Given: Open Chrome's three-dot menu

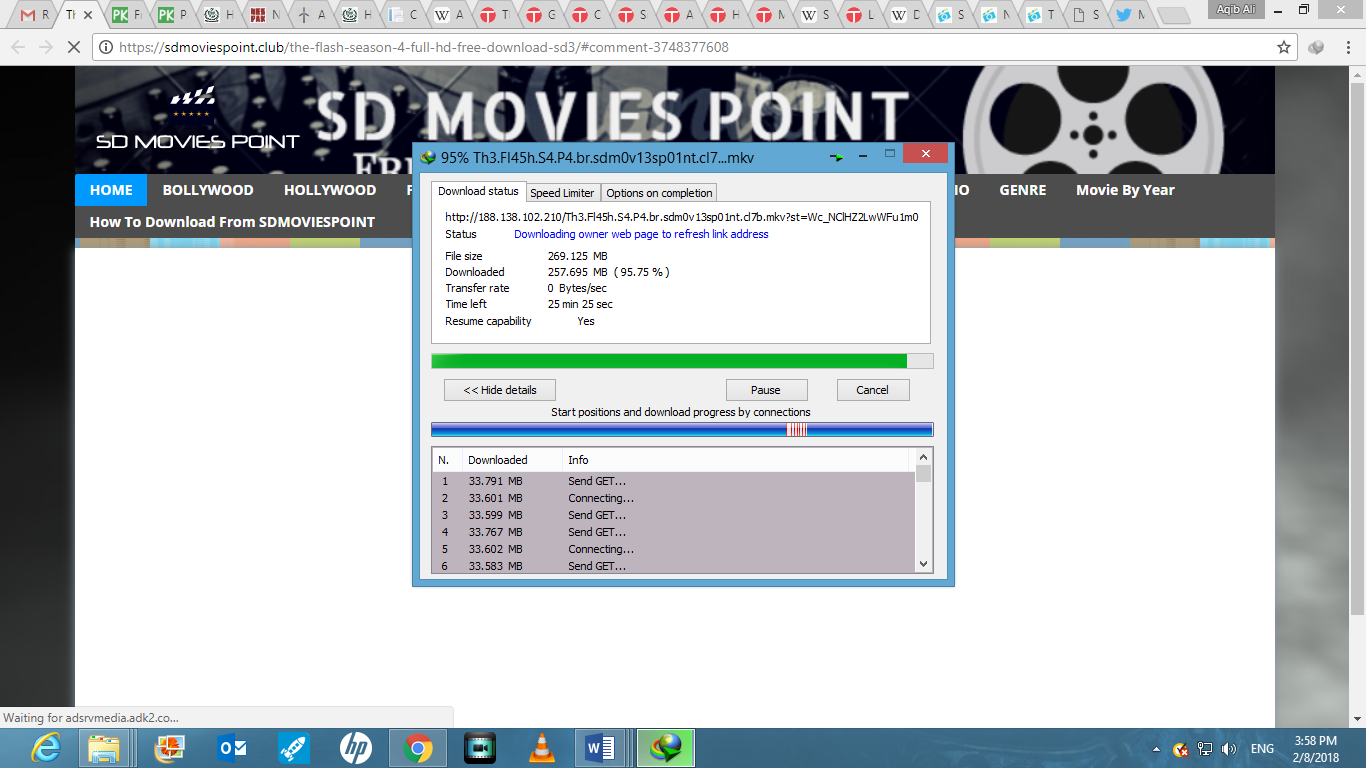Looking at the screenshot, I should pyautogui.click(x=1348, y=47).
